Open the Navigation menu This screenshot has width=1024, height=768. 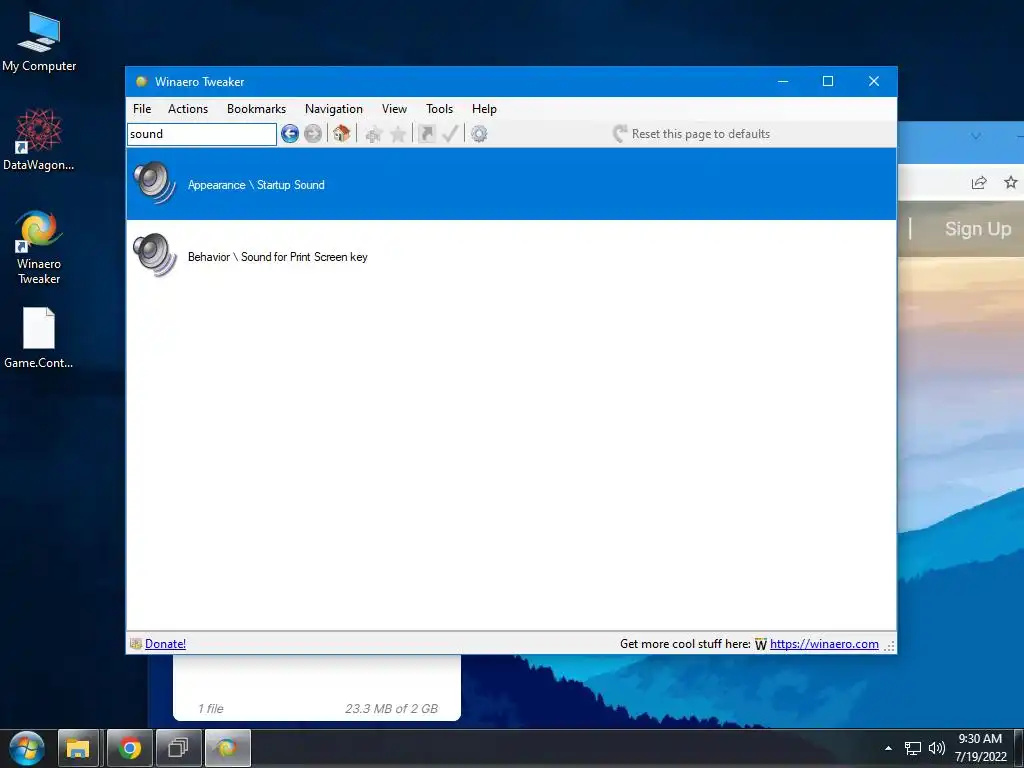(x=334, y=109)
